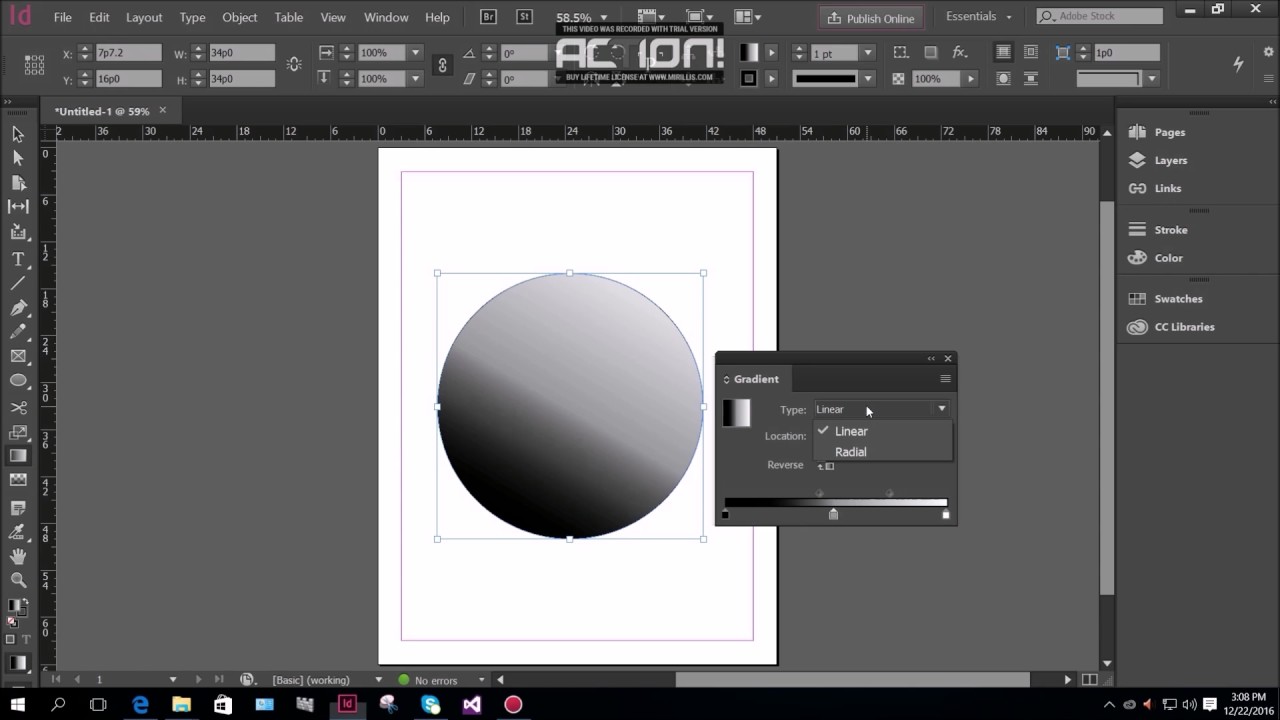Screen dimensions: 1280x720
Task: Choose Radial gradient type
Action: click(851, 452)
